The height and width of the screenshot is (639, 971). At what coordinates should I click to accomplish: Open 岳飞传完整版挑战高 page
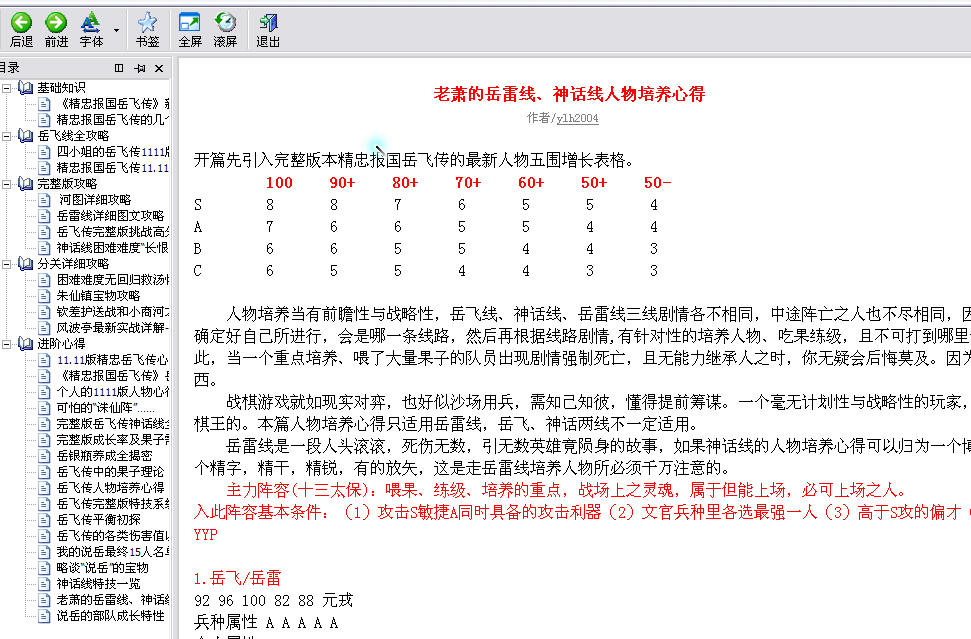(113, 232)
